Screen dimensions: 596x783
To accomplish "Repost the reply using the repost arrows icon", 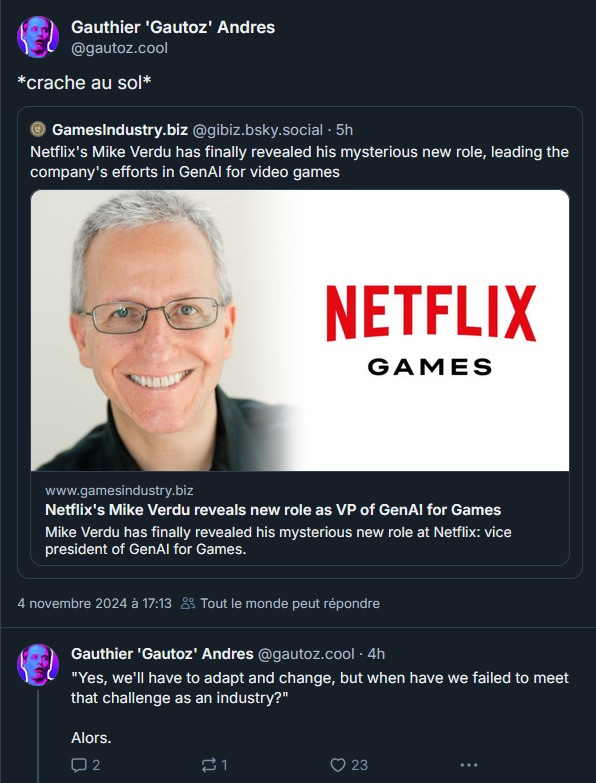I will coord(208,765).
